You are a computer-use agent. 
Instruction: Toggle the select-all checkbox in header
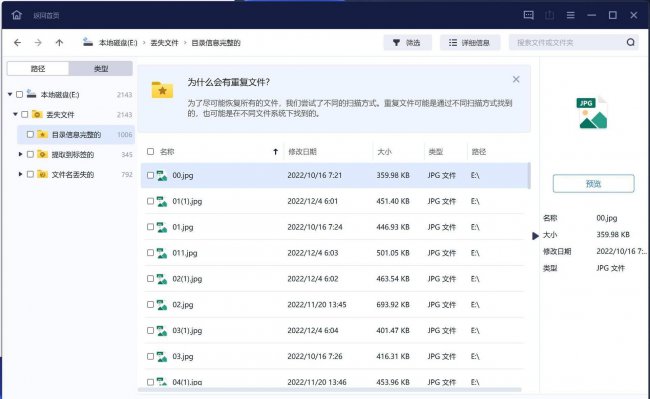(x=150, y=152)
